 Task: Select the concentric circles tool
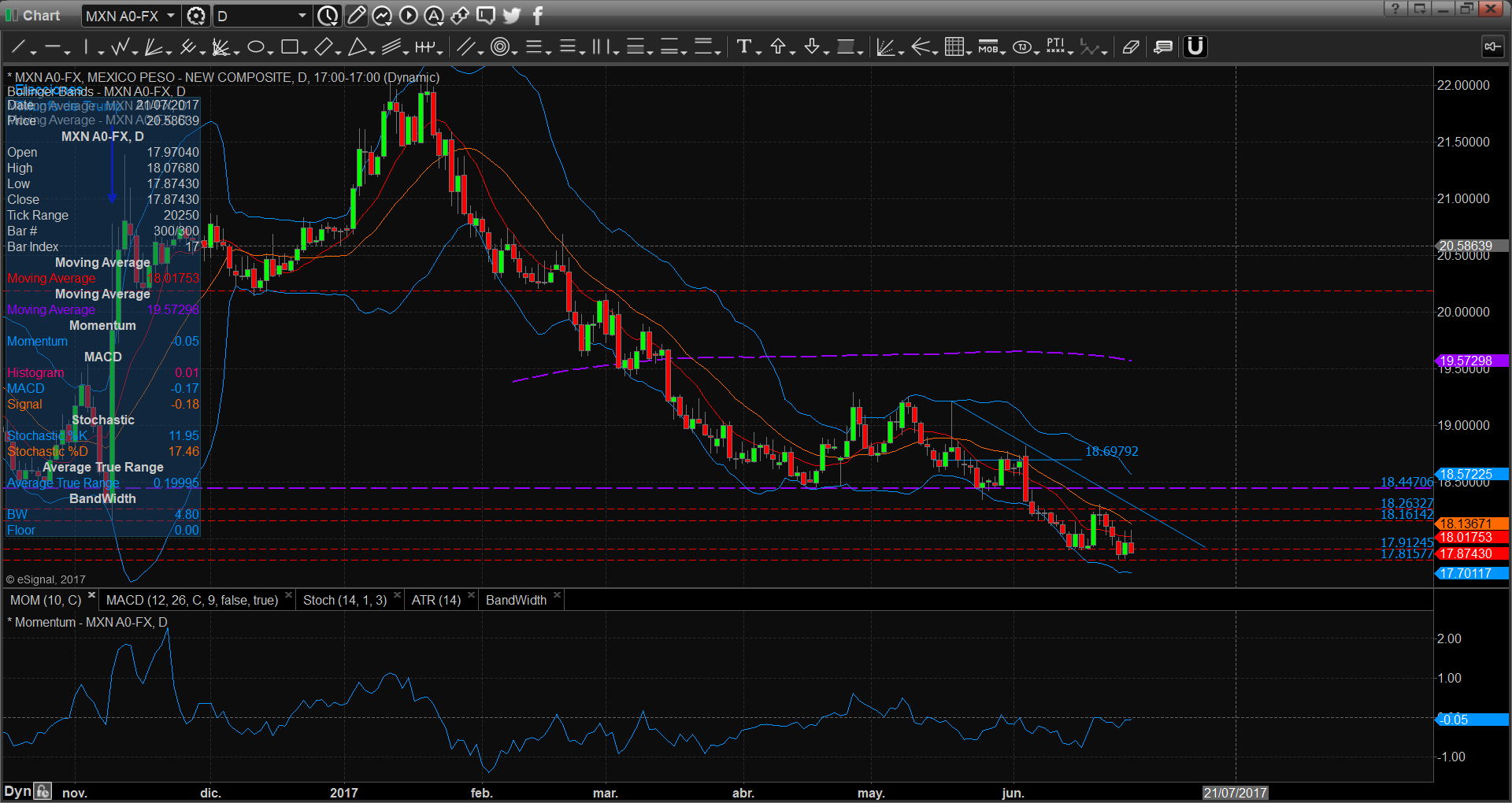tap(499, 47)
